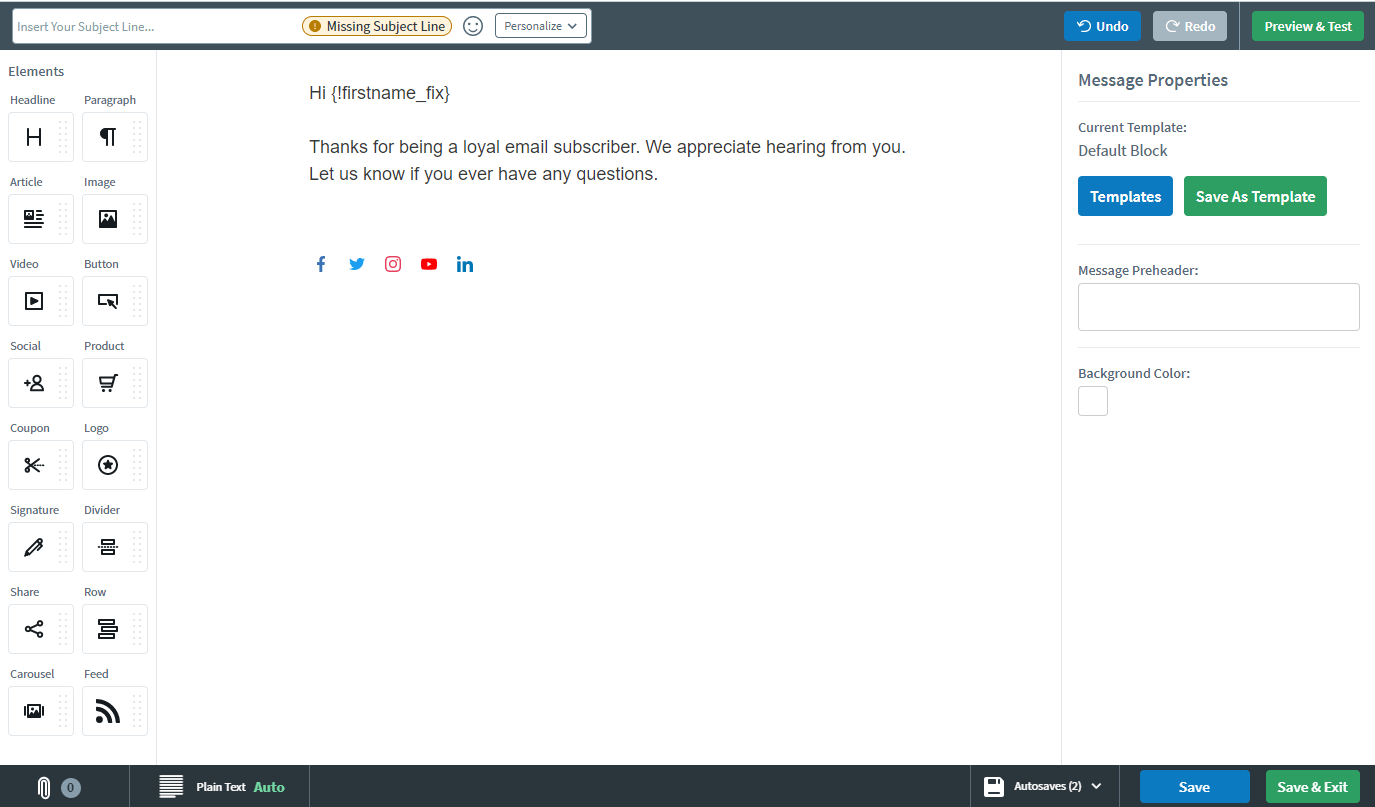This screenshot has width=1375, height=807.
Task: Grab the Feed element drag handle
Action: click(x=138, y=711)
